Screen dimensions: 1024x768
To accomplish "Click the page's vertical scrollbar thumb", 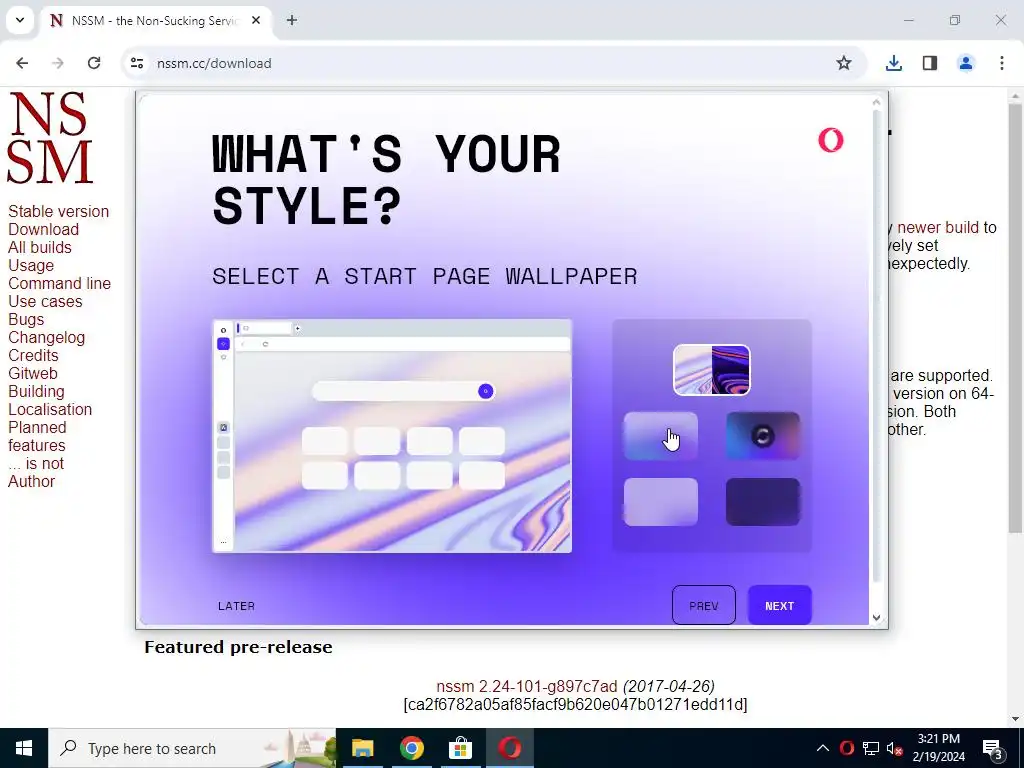I will point(1015,317).
